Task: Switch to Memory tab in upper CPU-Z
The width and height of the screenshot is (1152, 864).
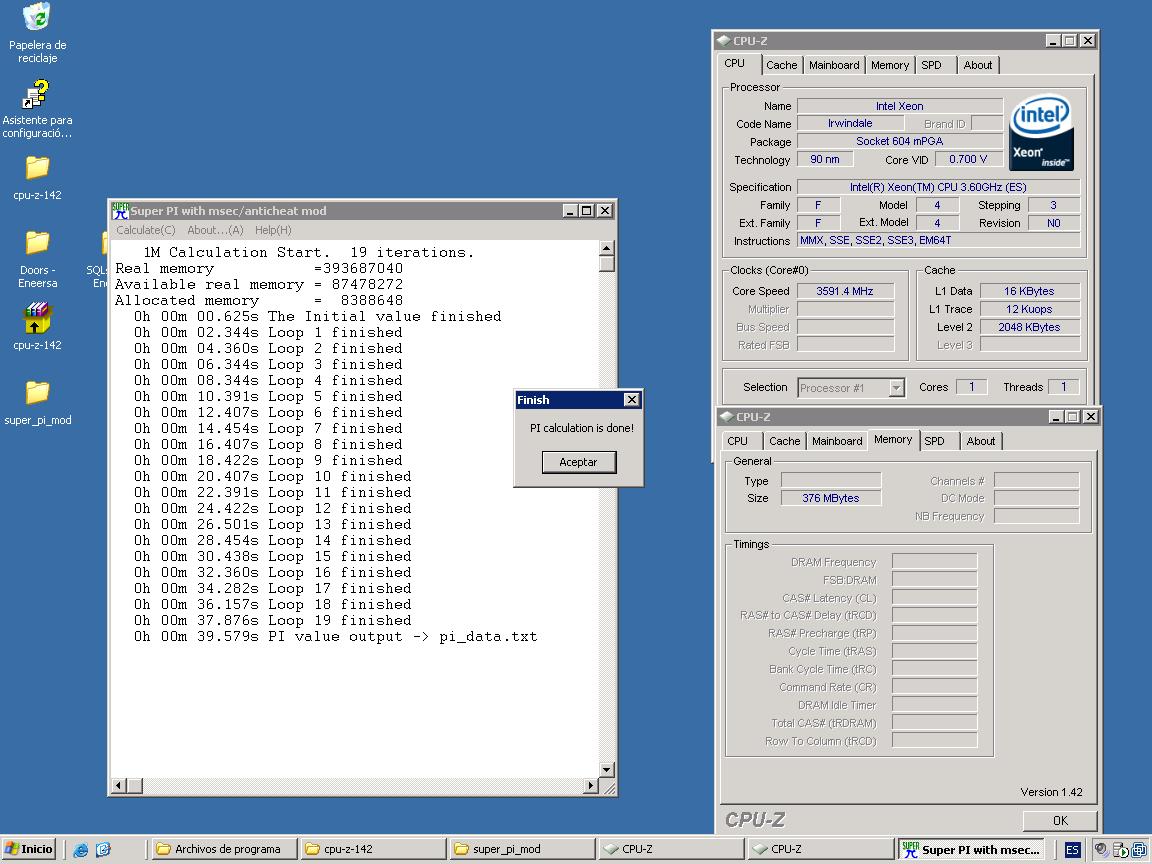Action: pyautogui.click(x=890, y=65)
